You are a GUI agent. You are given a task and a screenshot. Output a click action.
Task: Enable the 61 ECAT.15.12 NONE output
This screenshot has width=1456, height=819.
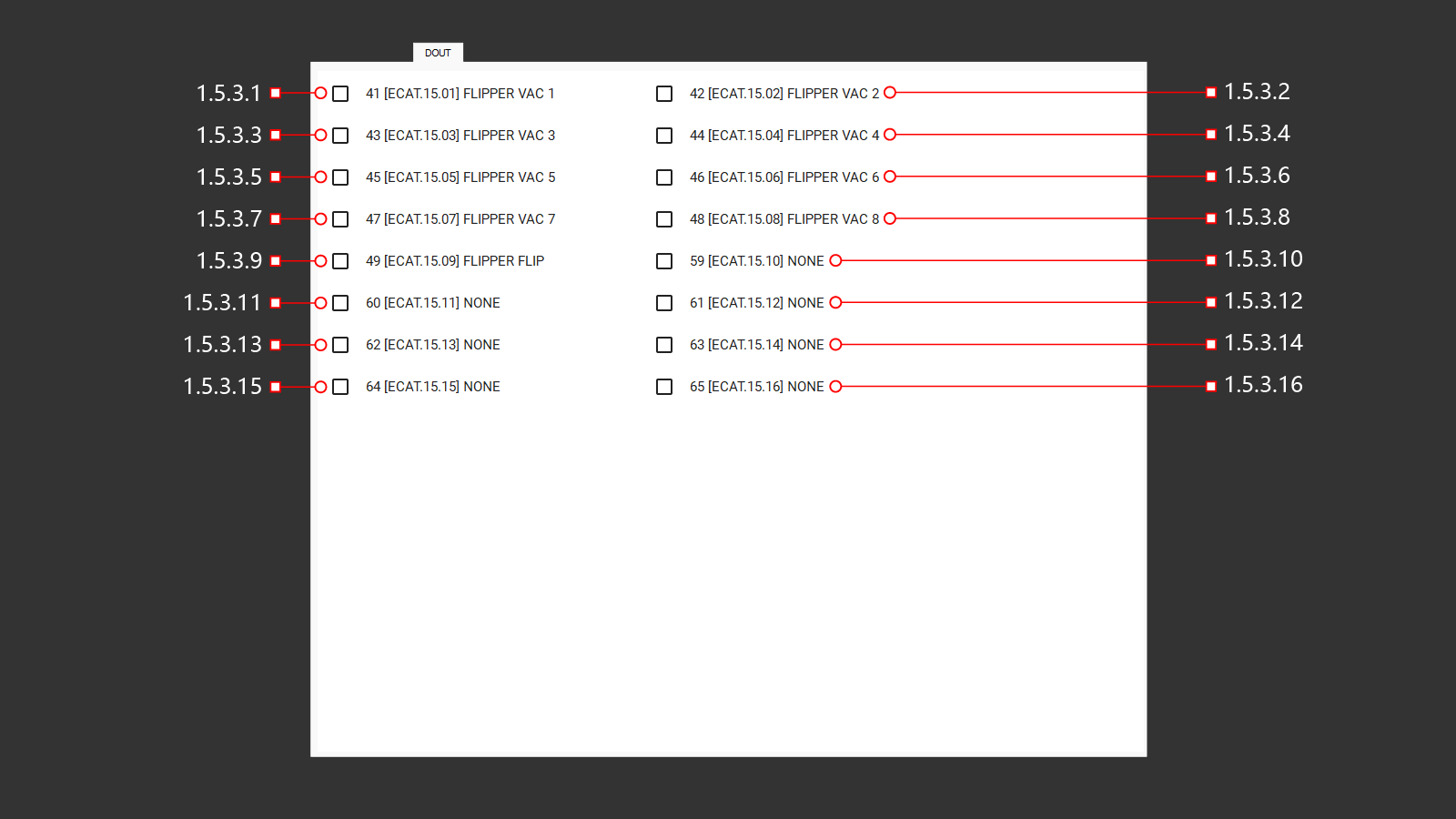pyautogui.click(x=664, y=303)
